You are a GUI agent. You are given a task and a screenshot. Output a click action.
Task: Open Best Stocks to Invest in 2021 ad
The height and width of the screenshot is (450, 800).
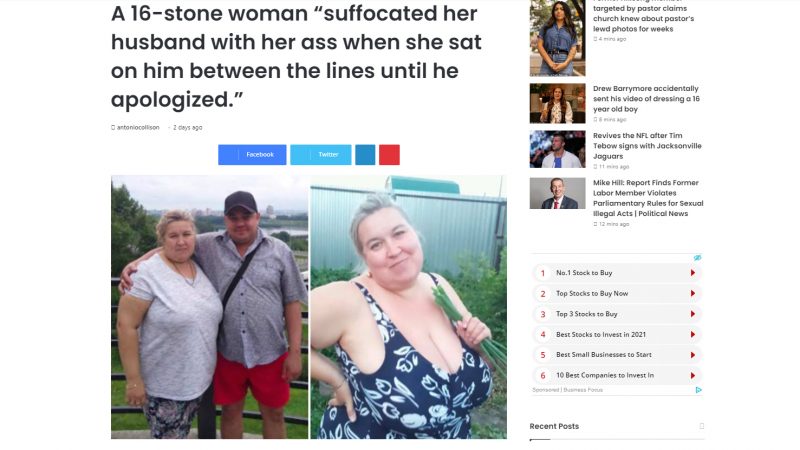pos(617,334)
